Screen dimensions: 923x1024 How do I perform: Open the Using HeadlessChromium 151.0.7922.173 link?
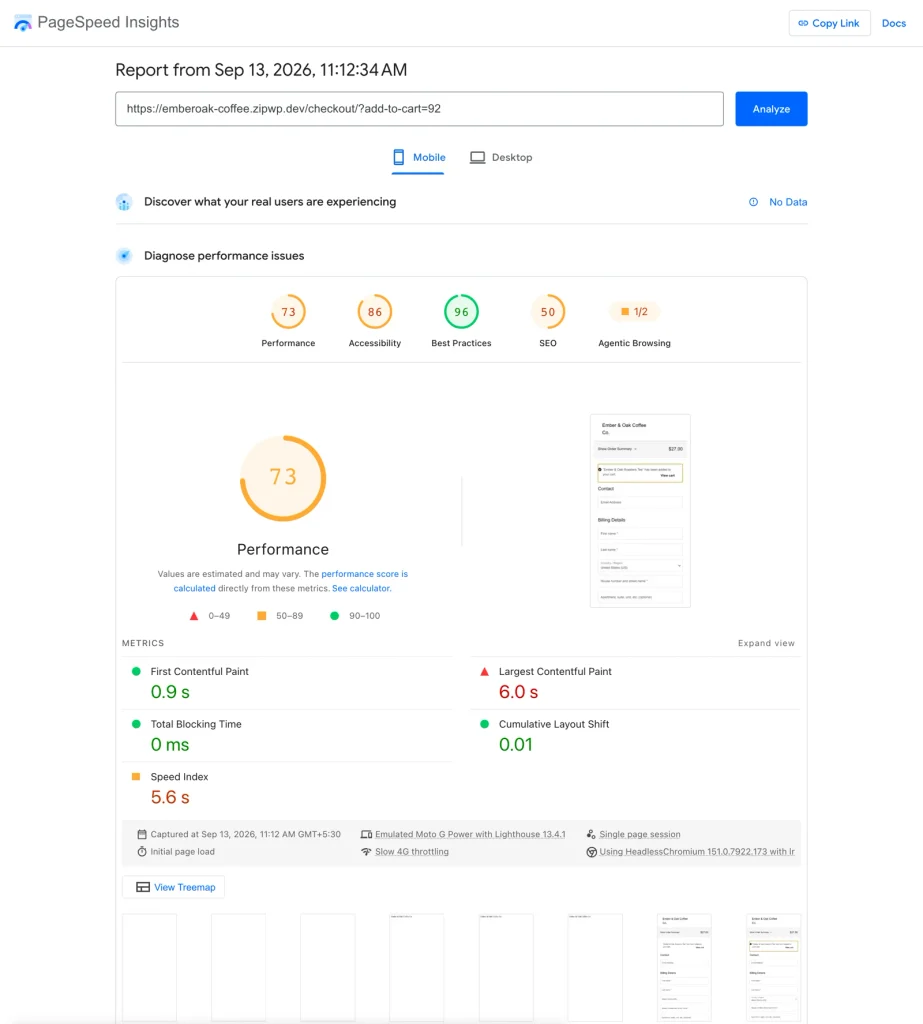pos(697,852)
